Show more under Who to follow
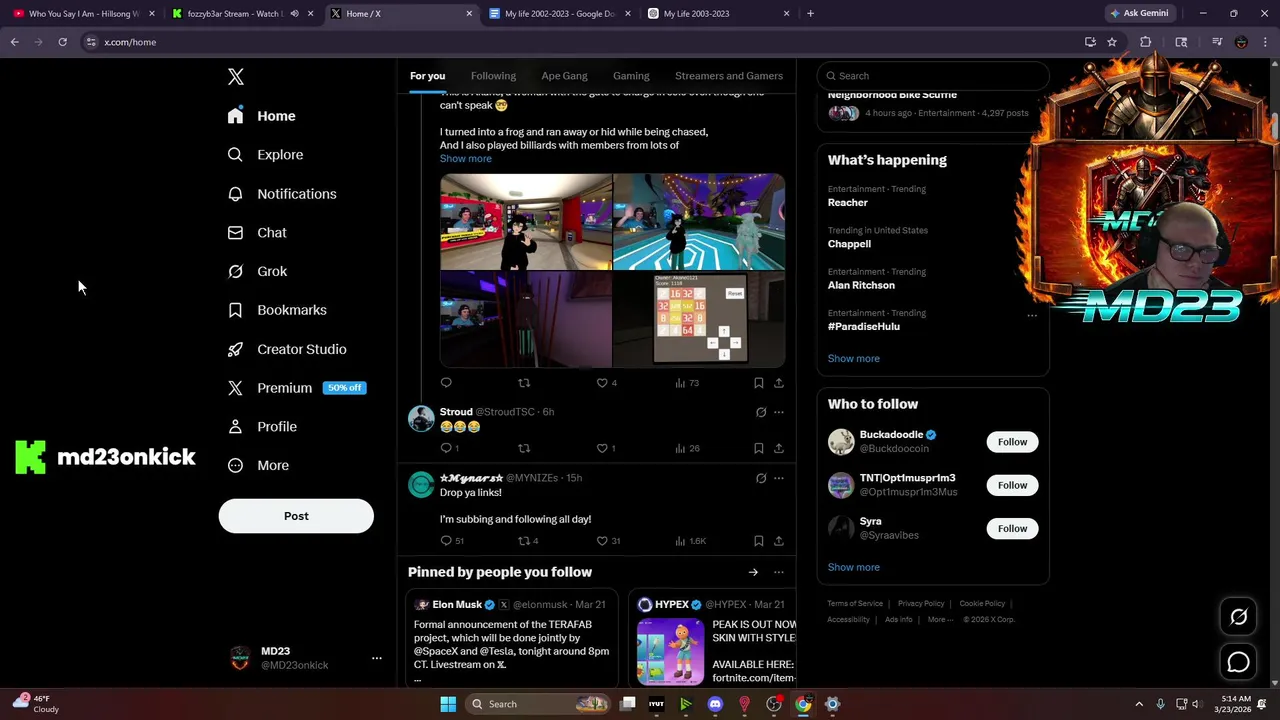This screenshot has width=1280, height=720. coord(854,567)
